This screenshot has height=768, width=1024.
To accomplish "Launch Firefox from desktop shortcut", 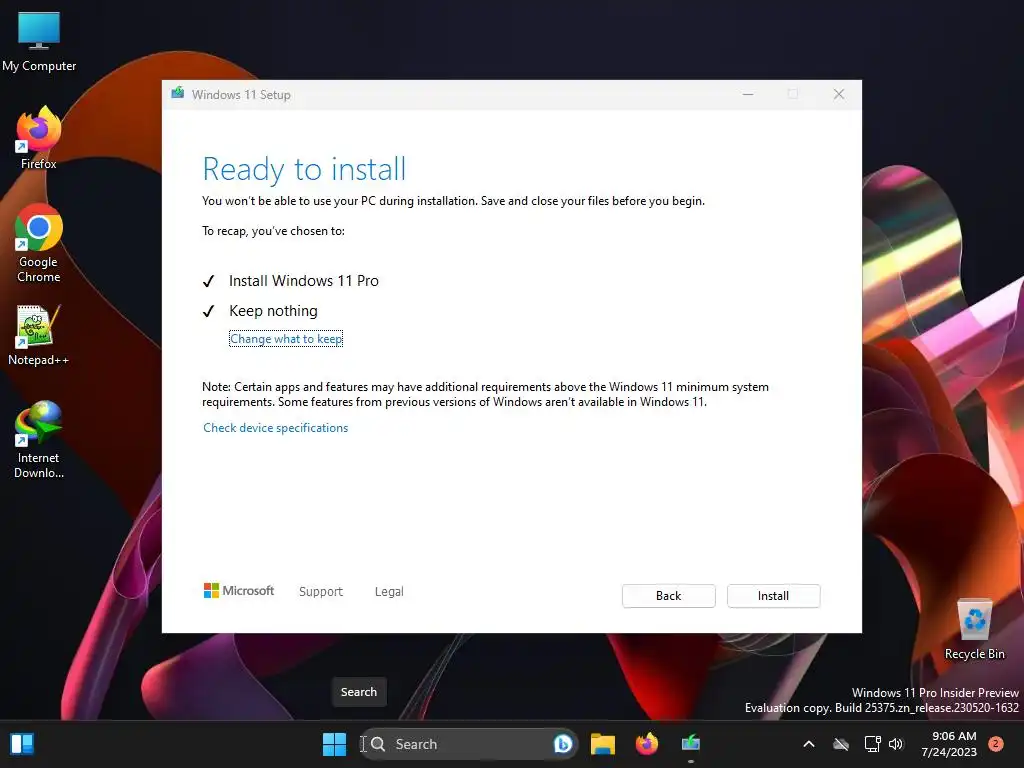I will coord(39,138).
